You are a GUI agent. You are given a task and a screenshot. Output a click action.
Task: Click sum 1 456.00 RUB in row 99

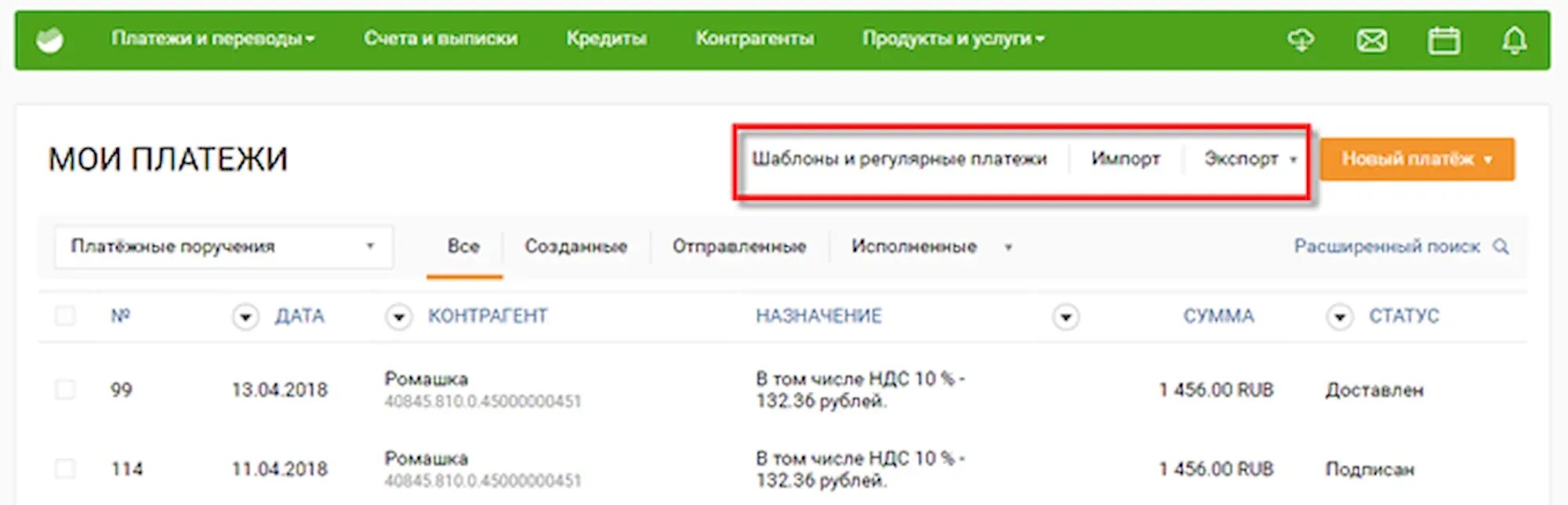[1217, 390]
